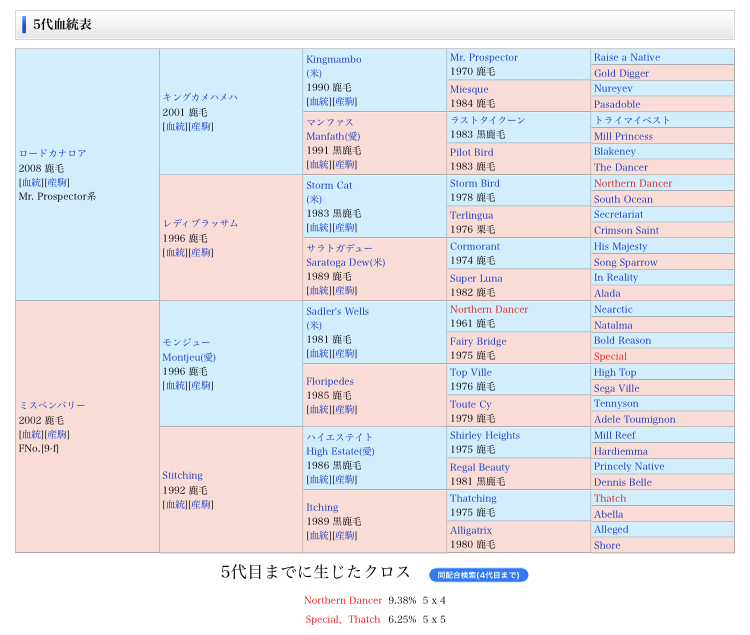
Task: Select the Thatching sire link
Action: coord(472,498)
